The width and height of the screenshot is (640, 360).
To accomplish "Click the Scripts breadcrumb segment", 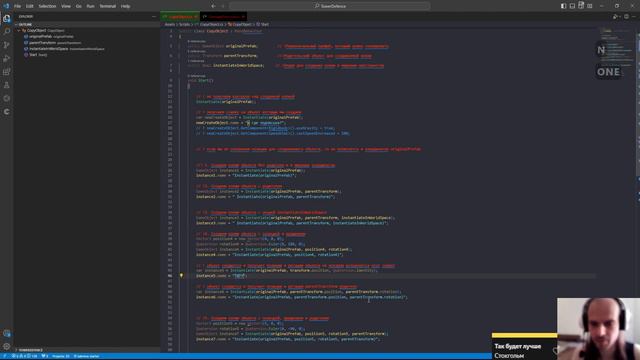I will (x=184, y=24).
